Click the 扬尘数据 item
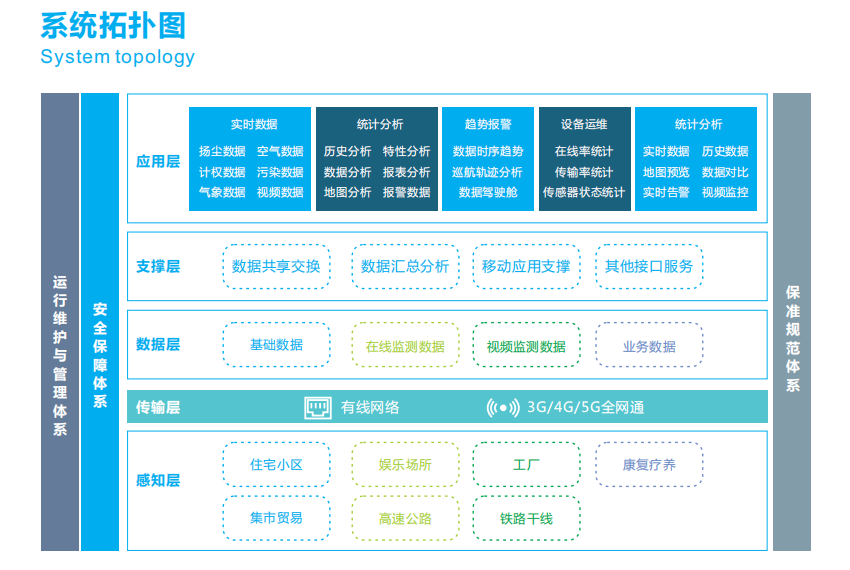850x570 pixels. click(x=222, y=152)
